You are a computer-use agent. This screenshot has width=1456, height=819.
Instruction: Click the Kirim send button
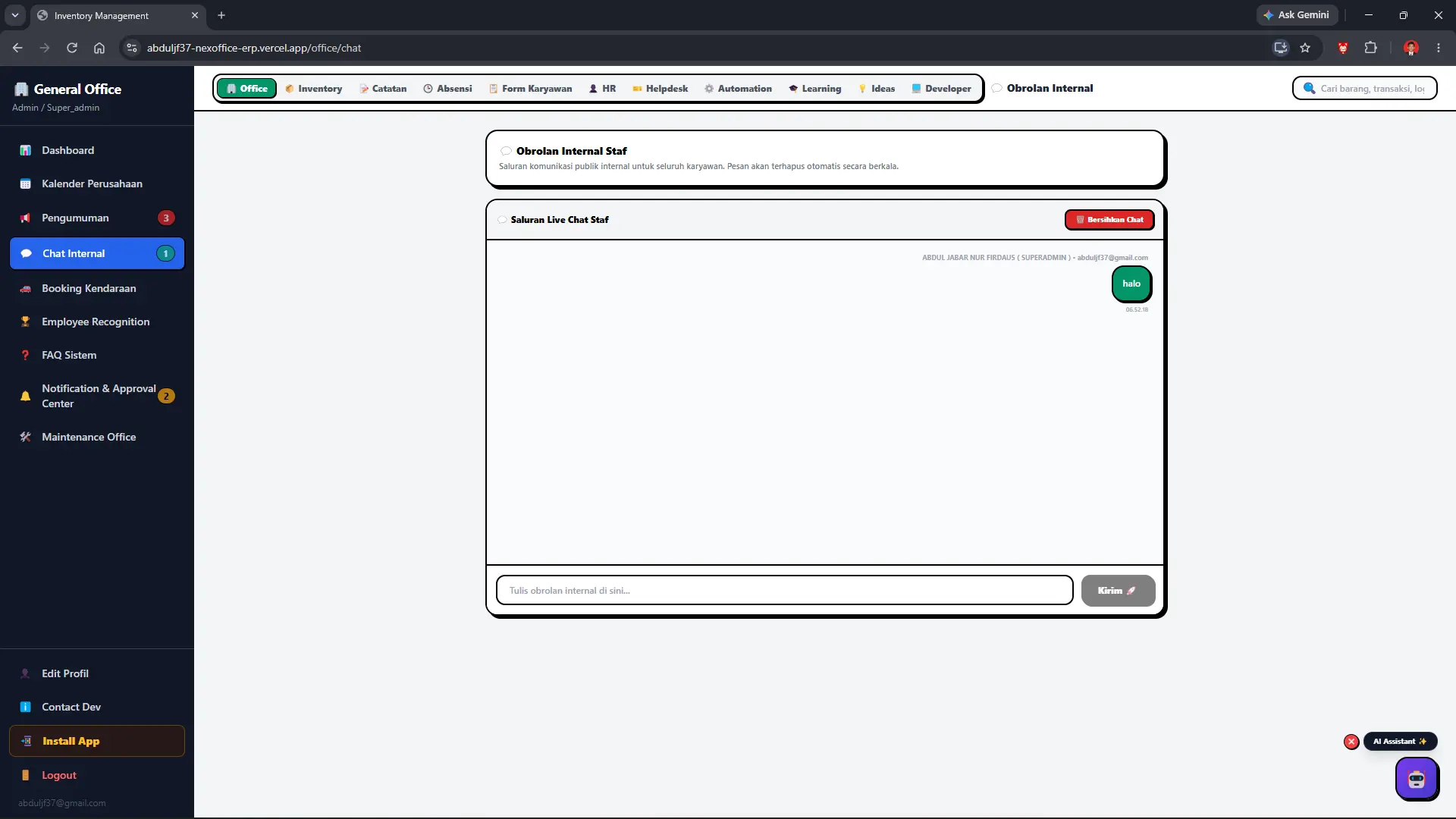click(x=1118, y=591)
